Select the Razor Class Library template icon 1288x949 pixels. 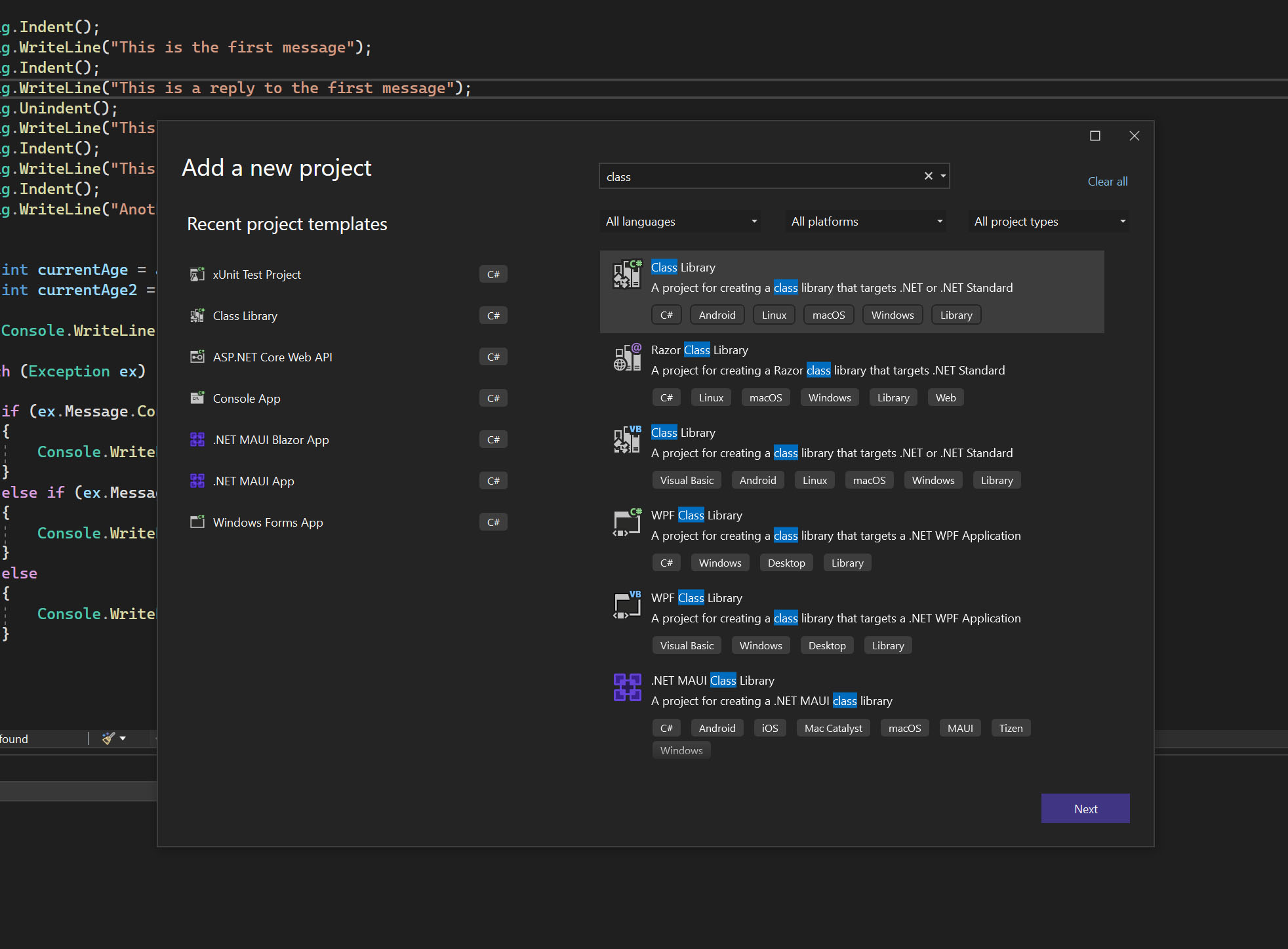click(x=627, y=357)
